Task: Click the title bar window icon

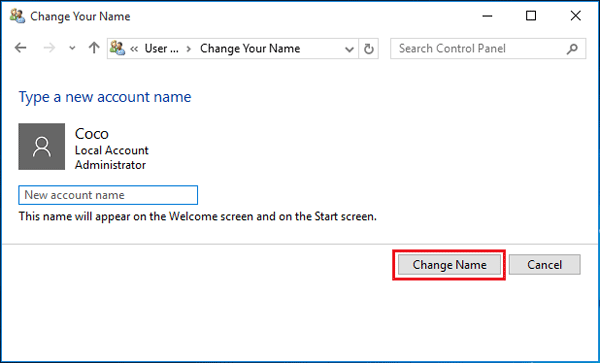Action: [17, 16]
